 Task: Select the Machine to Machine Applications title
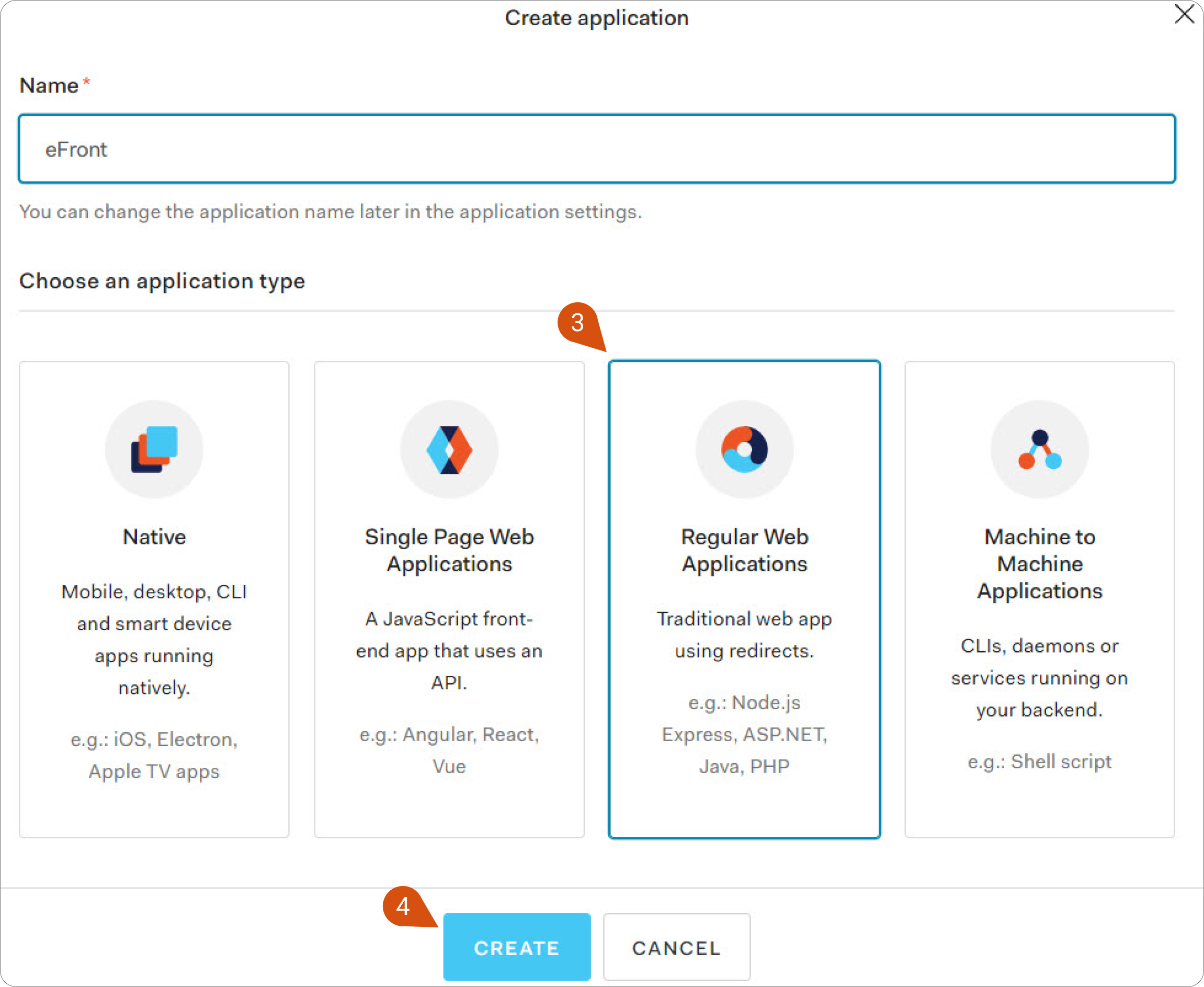(1039, 564)
